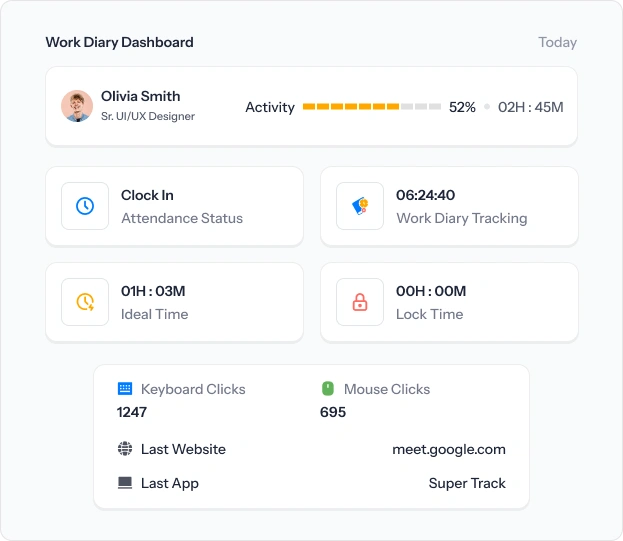The width and height of the screenshot is (623, 541).
Task: Click the Sr. UI/UX Designer title
Action: [x=148, y=116]
